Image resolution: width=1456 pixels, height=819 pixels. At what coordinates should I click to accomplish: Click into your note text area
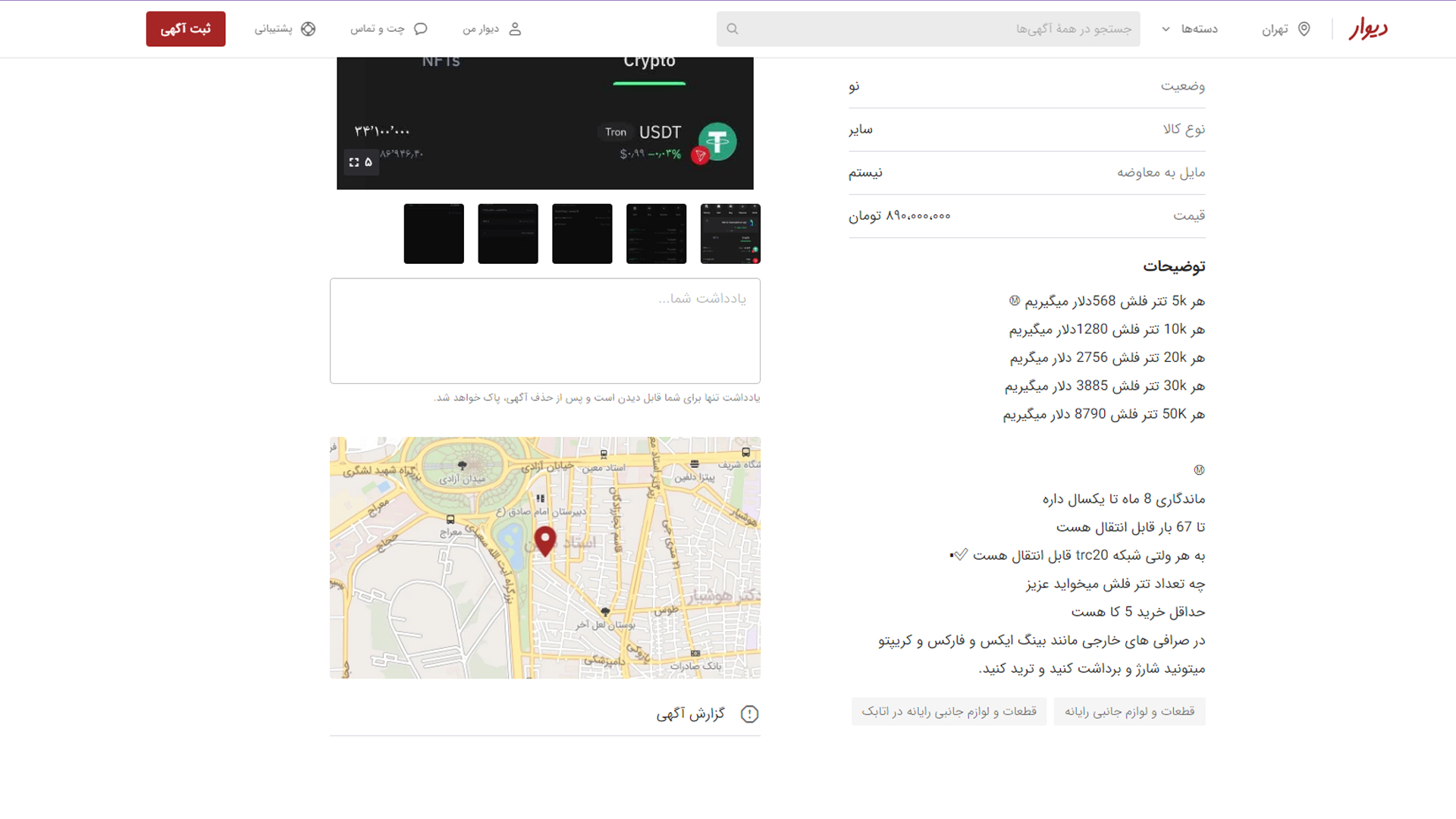(544, 331)
